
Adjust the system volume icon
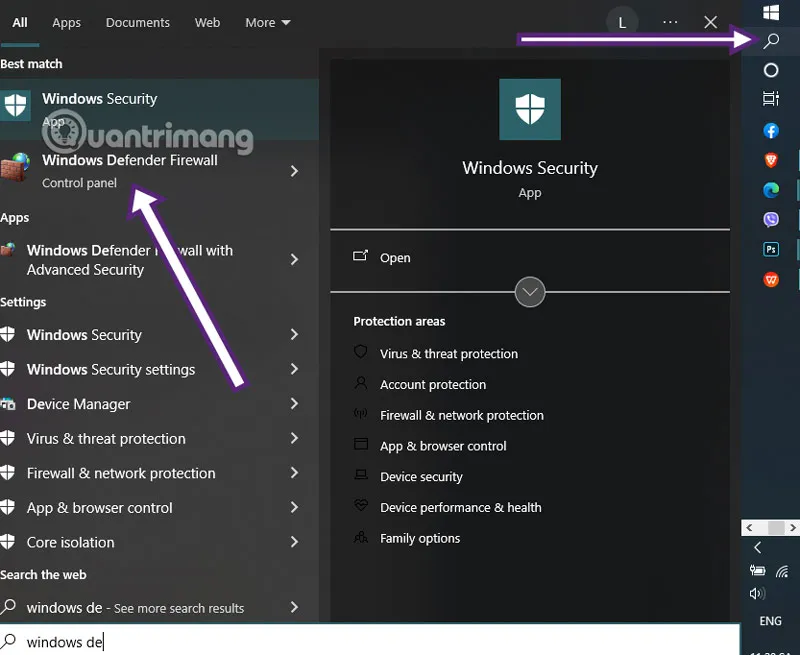pos(757,593)
